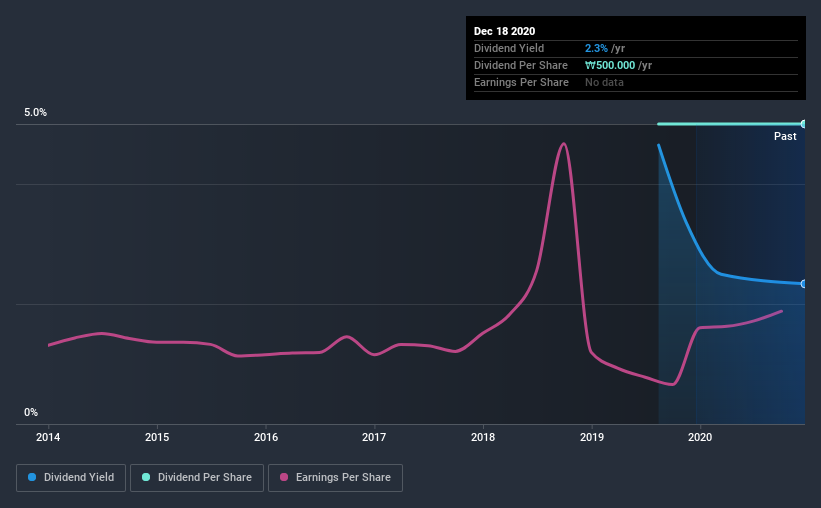Click the ₩500.000 dividend per share value
Image resolution: width=821 pixels, height=508 pixels.
tap(610, 65)
